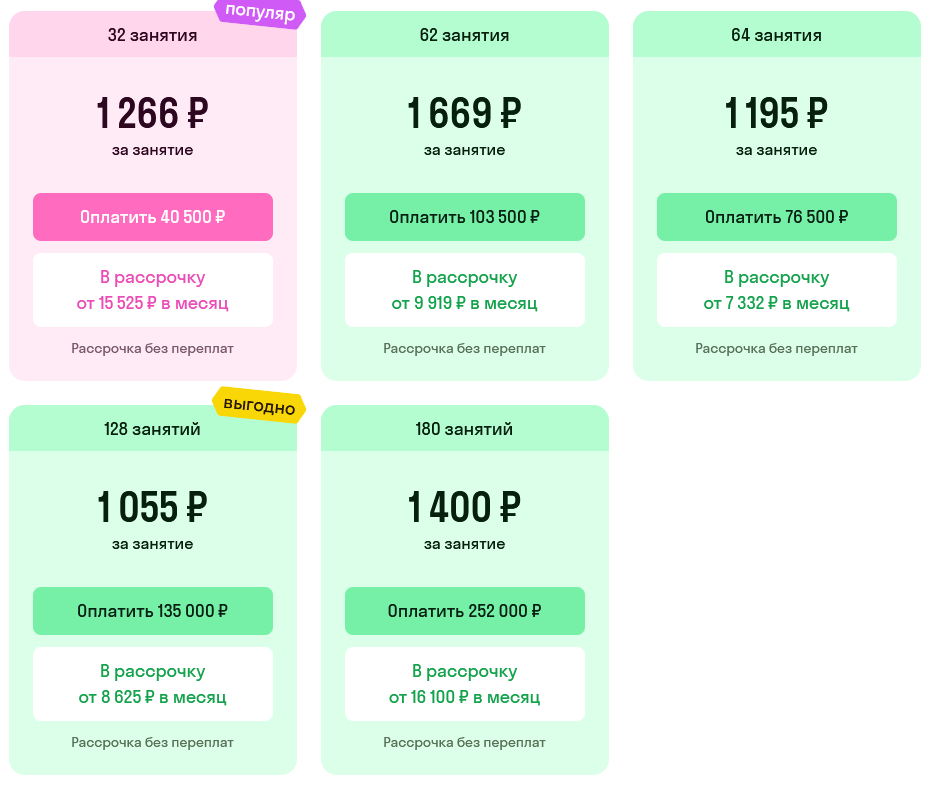
Task: Click Оплатить 135 000 ₽ button
Action: (x=153, y=611)
